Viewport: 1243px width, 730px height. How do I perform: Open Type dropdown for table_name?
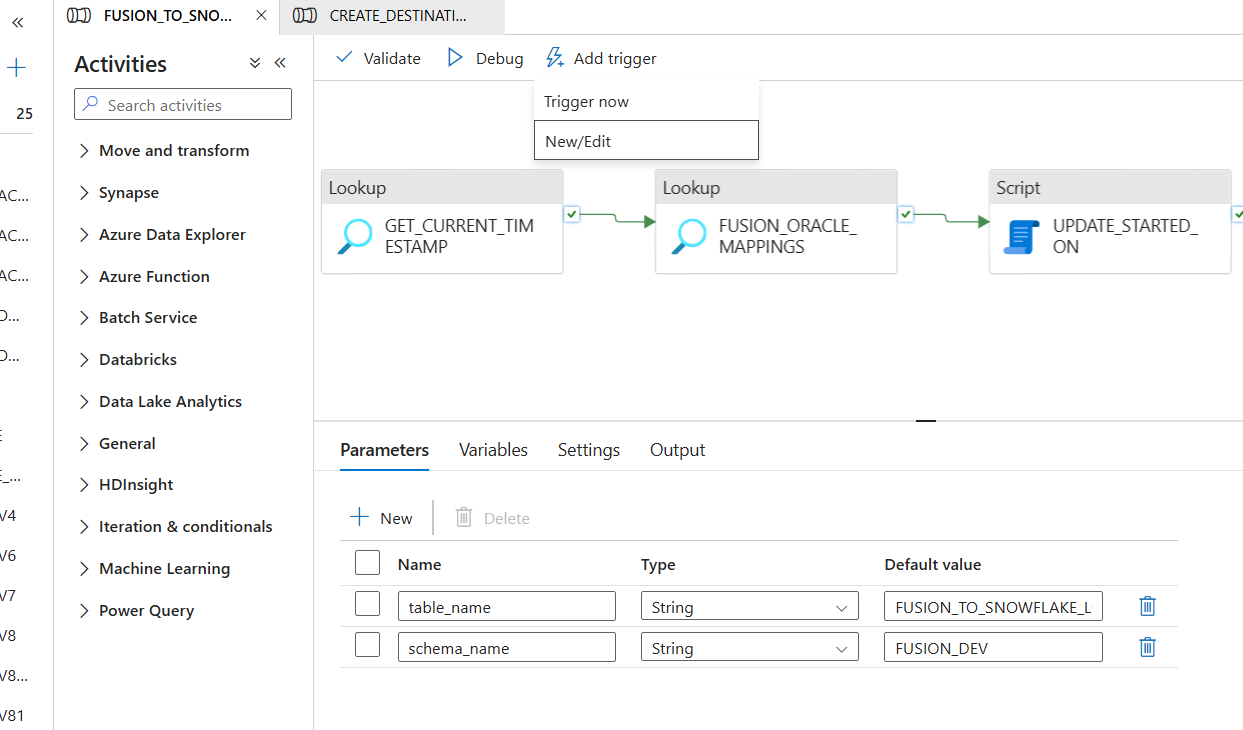pyautogui.click(x=750, y=607)
